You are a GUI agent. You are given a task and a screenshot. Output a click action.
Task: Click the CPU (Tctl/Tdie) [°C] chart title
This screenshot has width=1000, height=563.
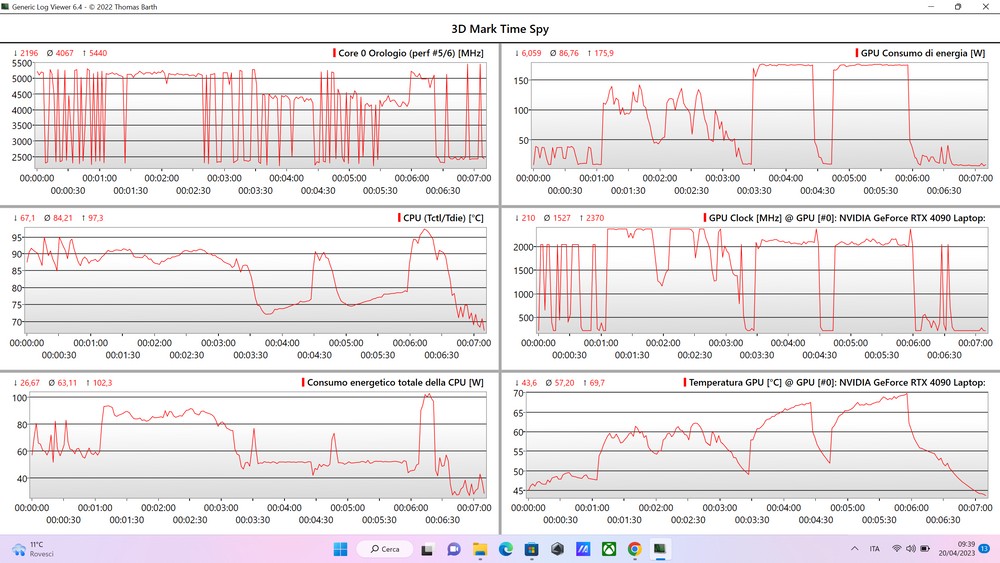(443, 218)
